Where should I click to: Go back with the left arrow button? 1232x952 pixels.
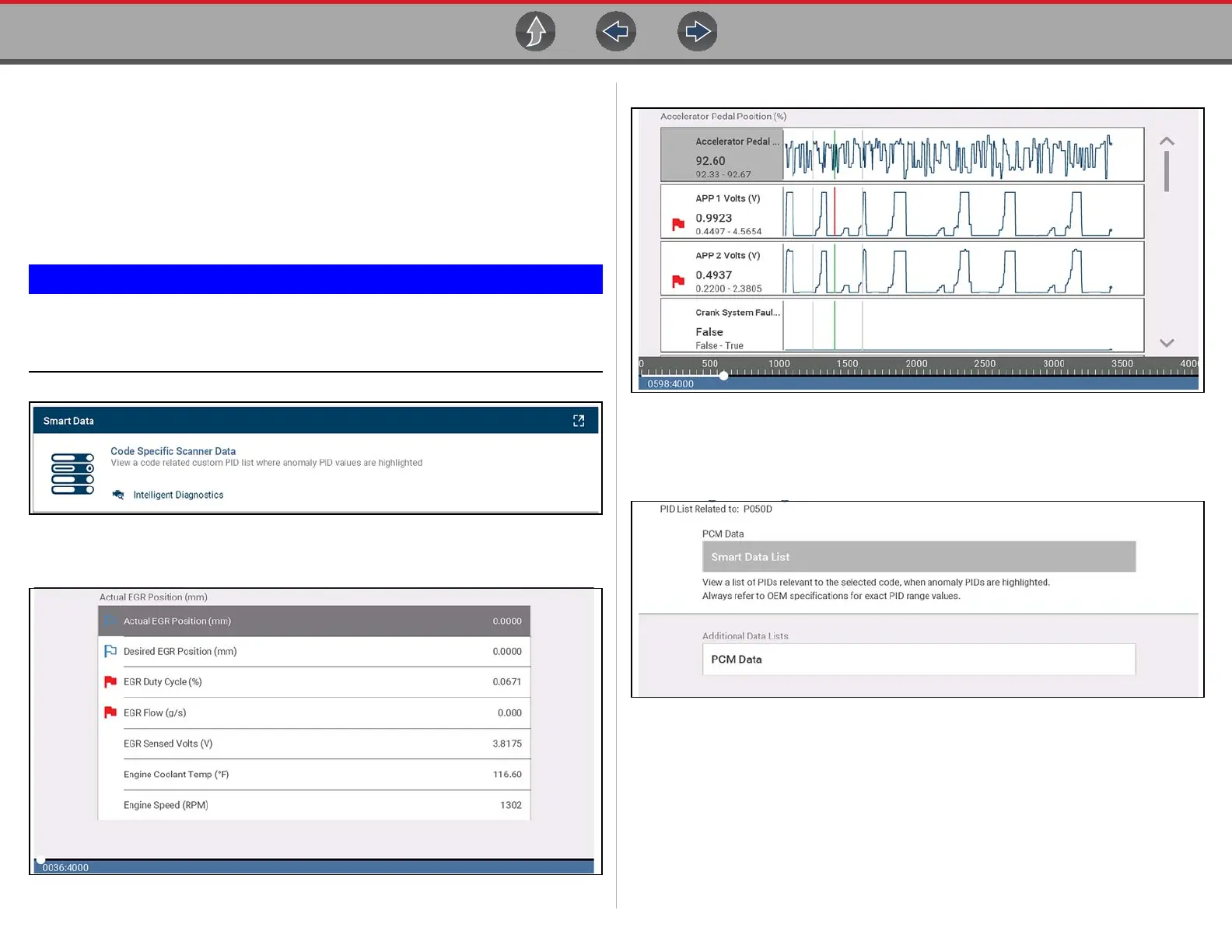pos(616,32)
